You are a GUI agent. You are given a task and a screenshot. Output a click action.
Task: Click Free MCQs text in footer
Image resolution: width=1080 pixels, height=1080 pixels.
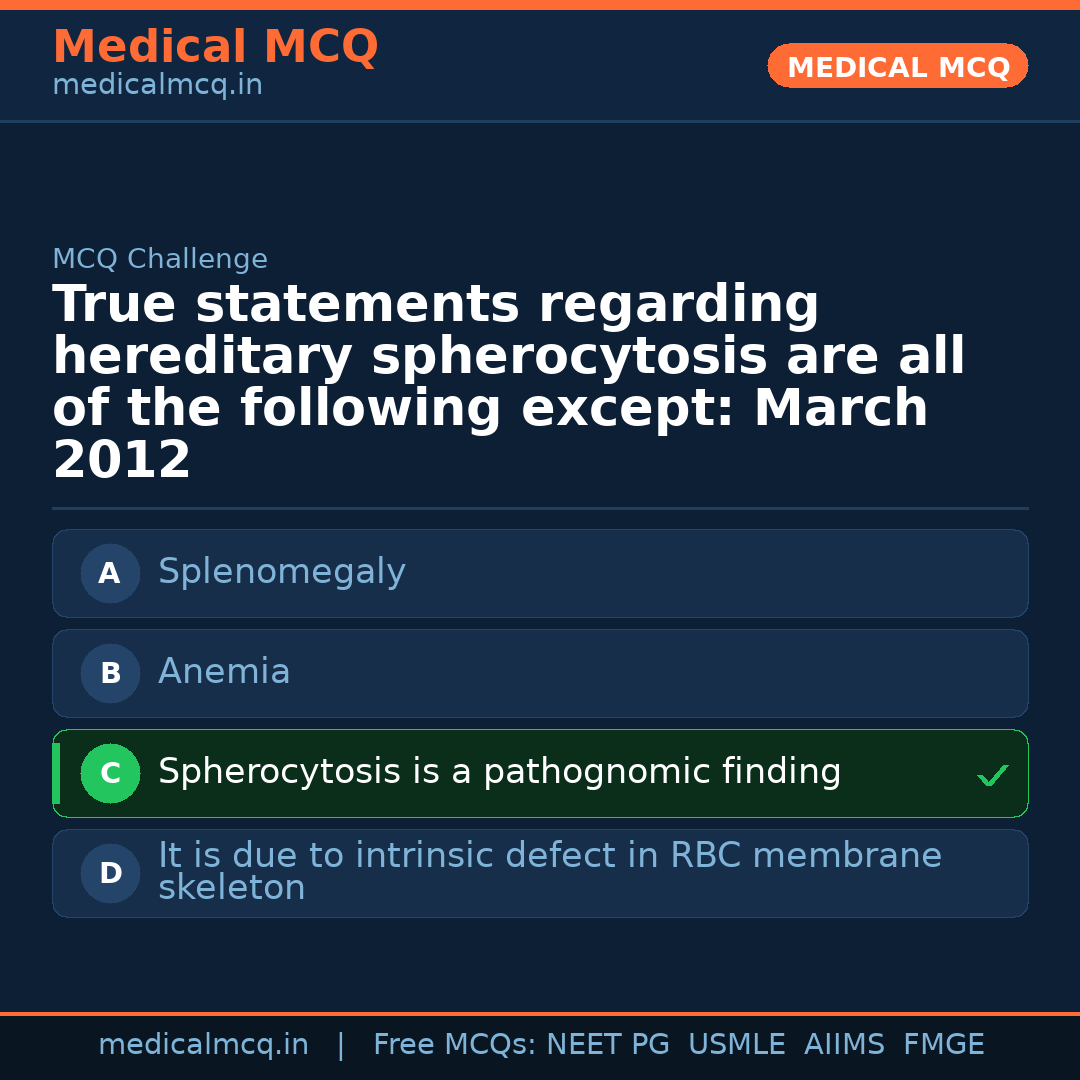(454, 1045)
